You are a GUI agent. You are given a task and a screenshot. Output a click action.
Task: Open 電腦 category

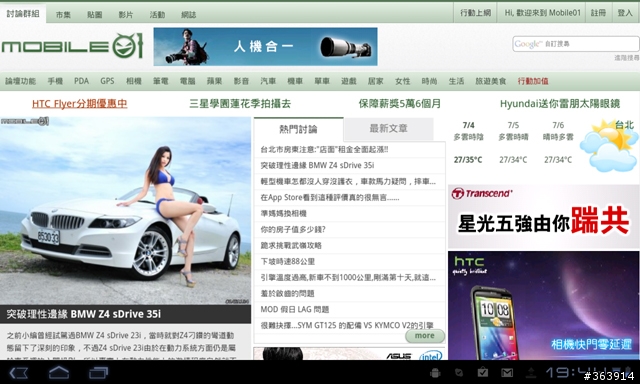(x=187, y=81)
